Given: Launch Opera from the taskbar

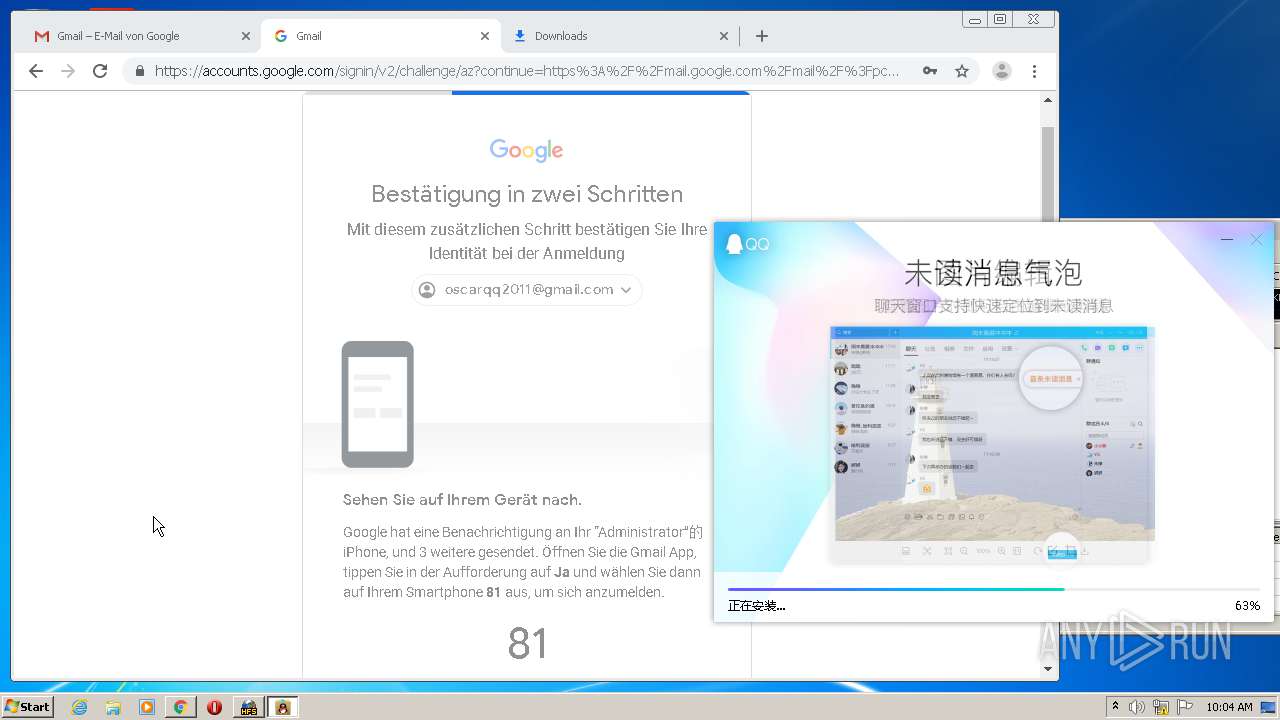Looking at the screenshot, I should (x=214, y=707).
